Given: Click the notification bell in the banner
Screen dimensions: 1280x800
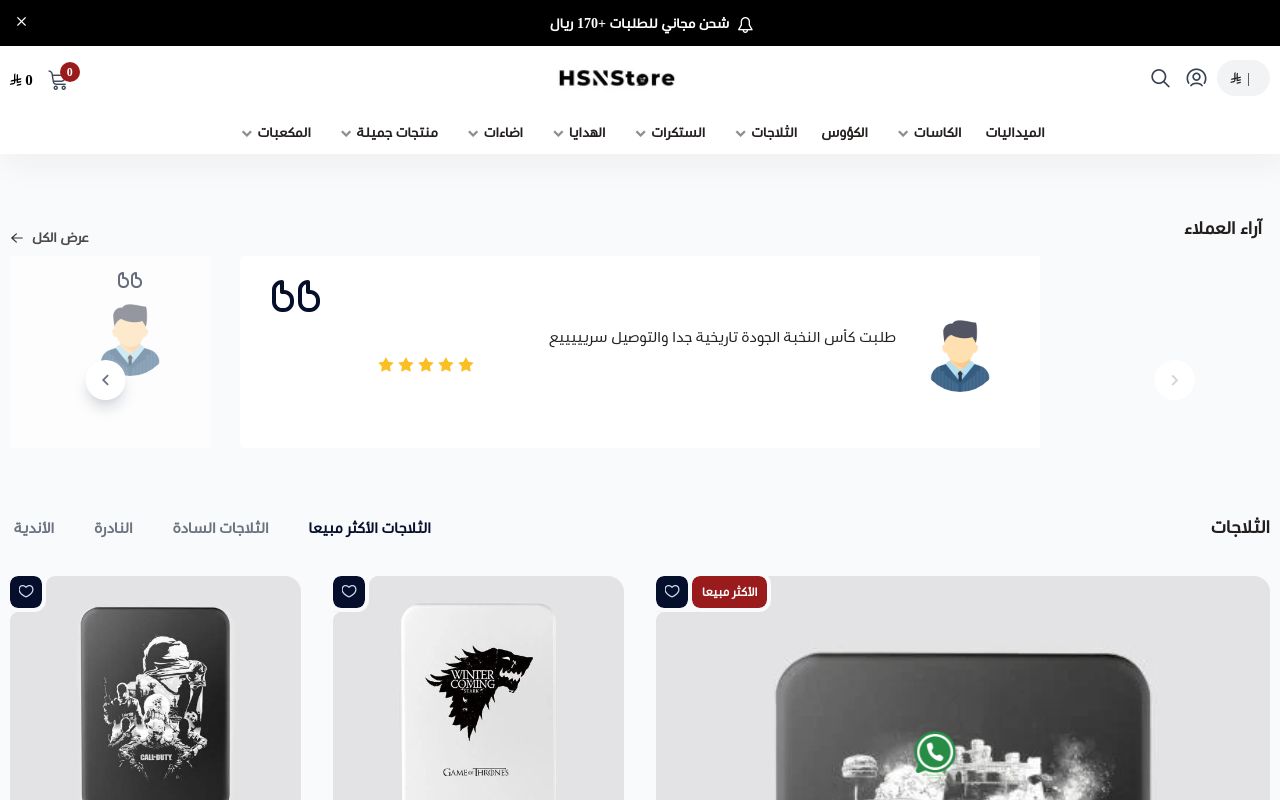Looking at the screenshot, I should pos(745,24).
